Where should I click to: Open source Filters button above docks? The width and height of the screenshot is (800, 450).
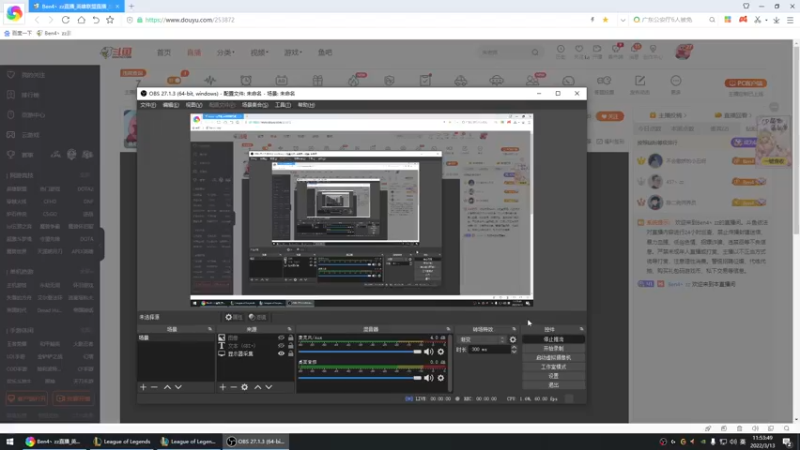pos(258,317)
